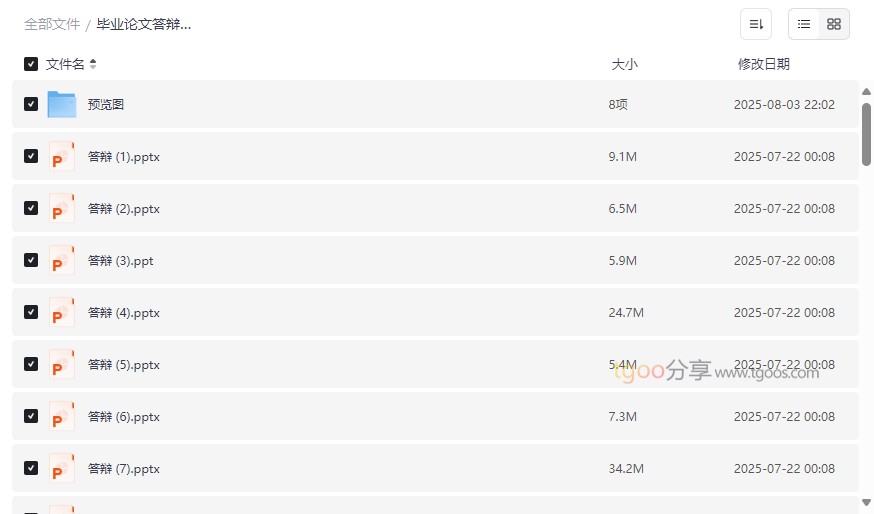Viewport: 874px width, 514px height.
Task: Click the 答辩 (7).pptx file icon
Action: 62,469
